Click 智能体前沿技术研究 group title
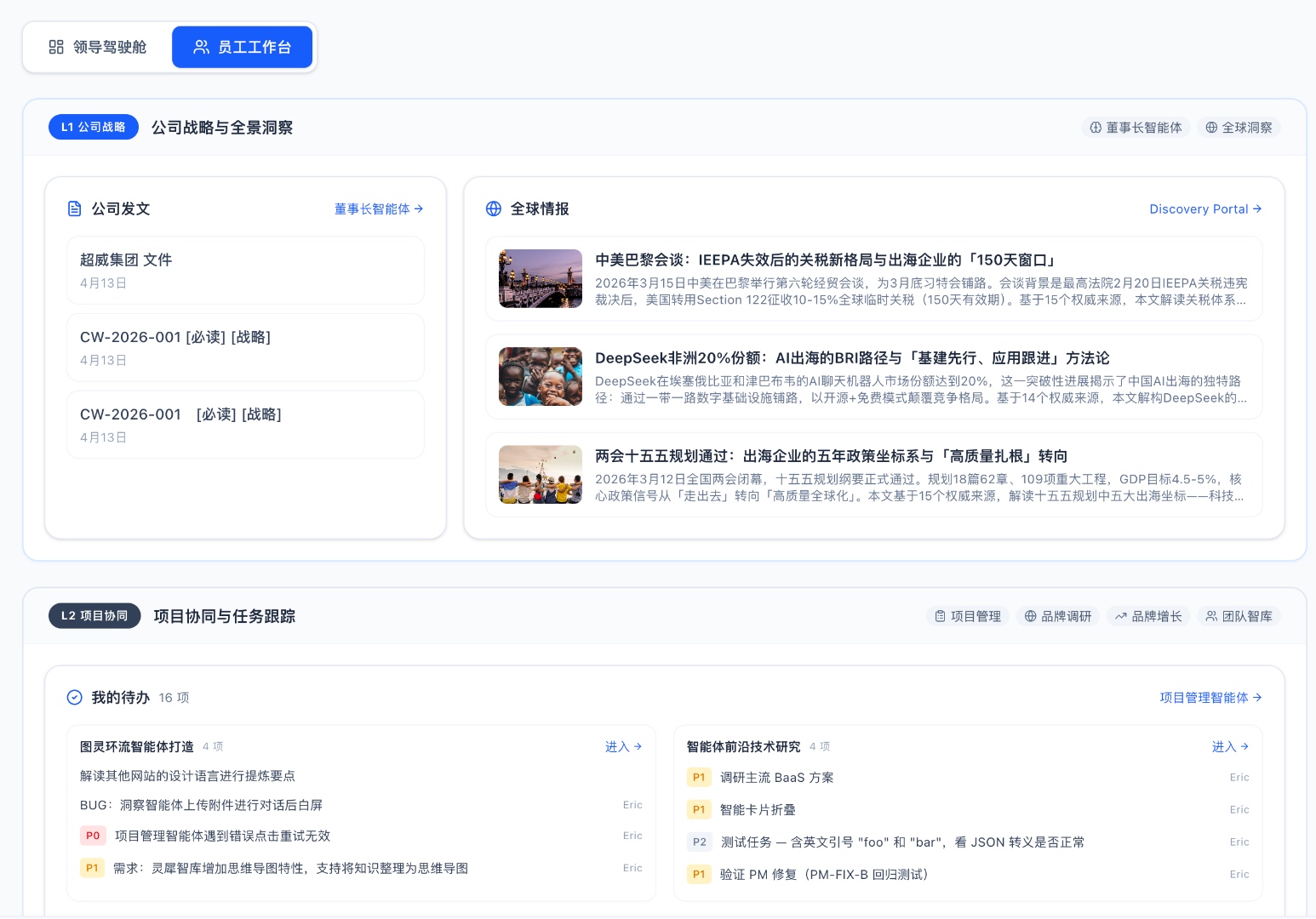 pyautogui.click(x=744, y=746)
